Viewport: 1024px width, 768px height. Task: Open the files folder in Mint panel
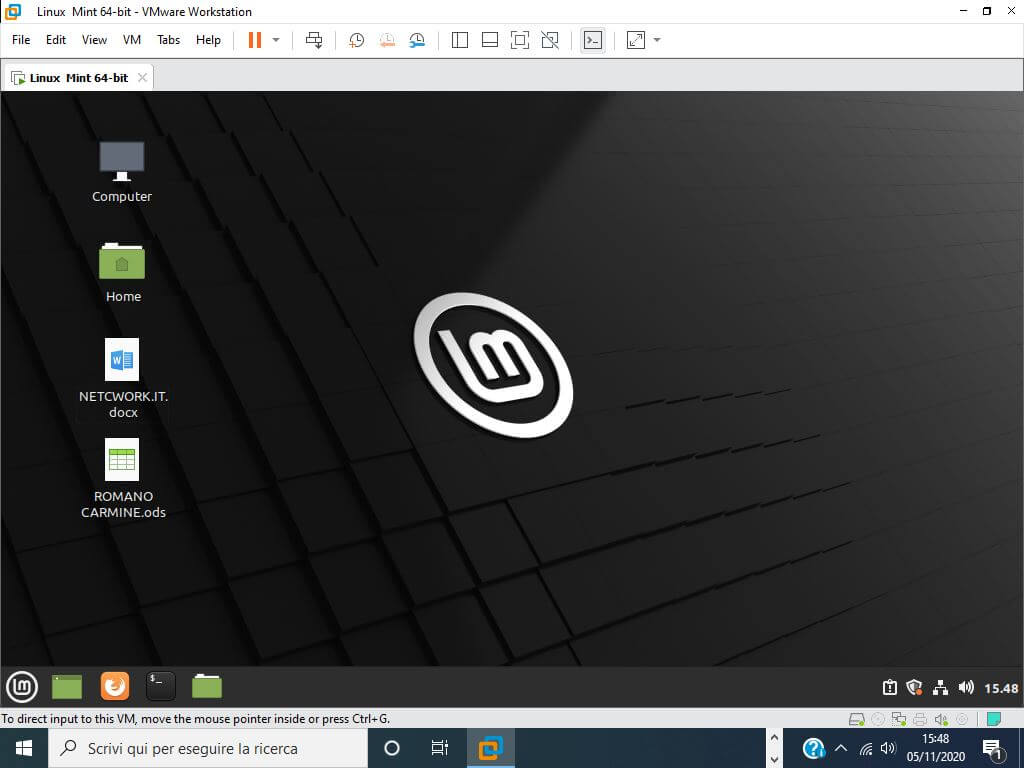pyautogui.click(x=207, y=687)
